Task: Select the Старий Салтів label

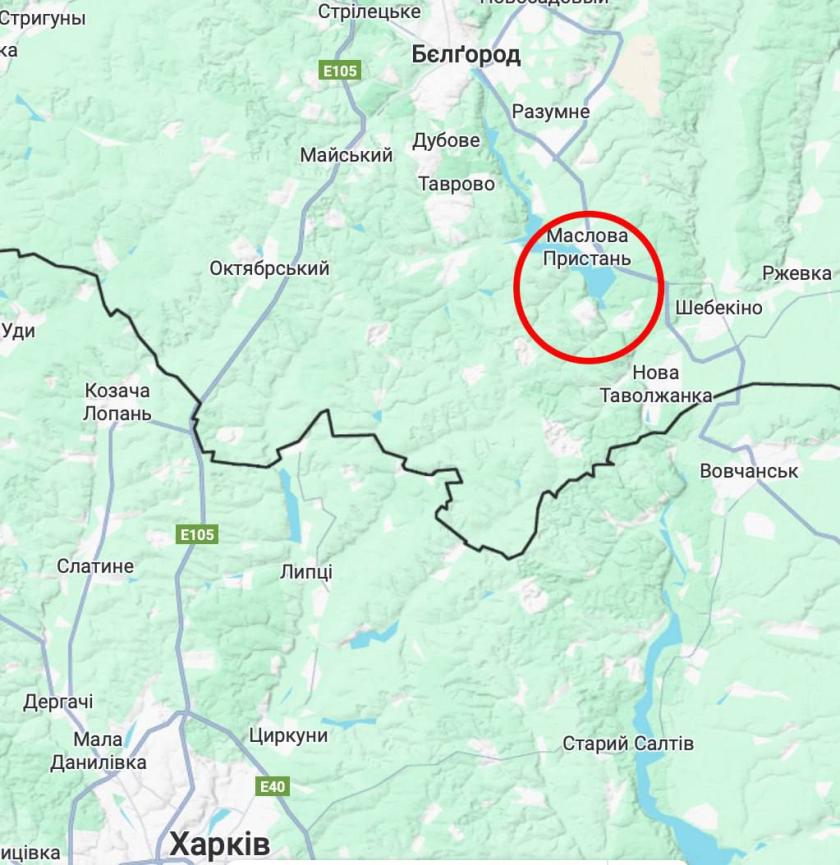Action: 628,744
